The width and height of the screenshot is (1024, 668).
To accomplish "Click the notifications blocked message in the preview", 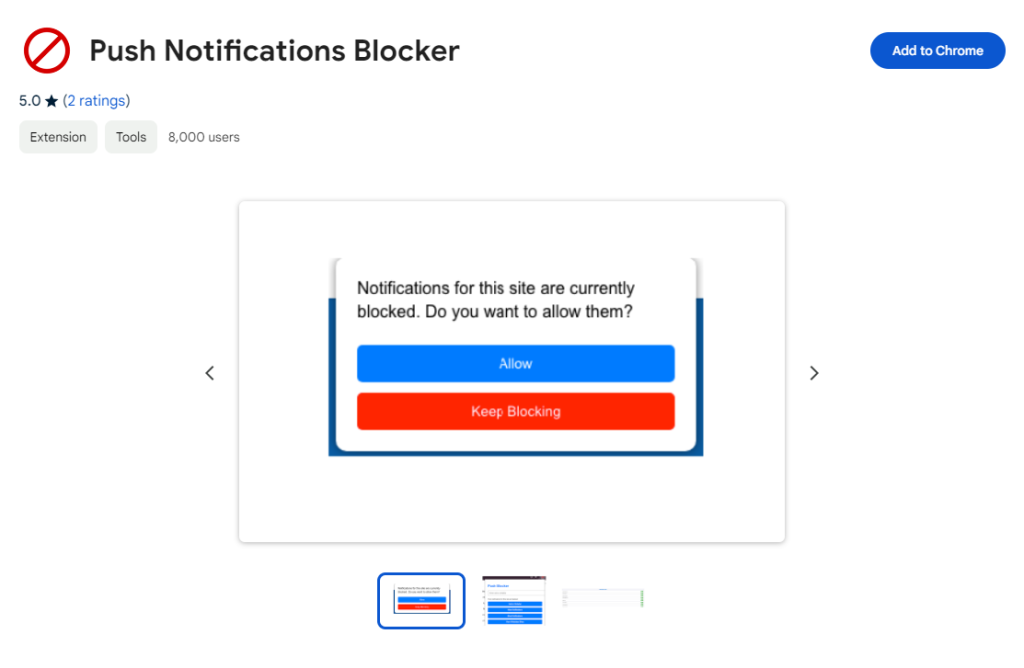I will coord(496,300).
